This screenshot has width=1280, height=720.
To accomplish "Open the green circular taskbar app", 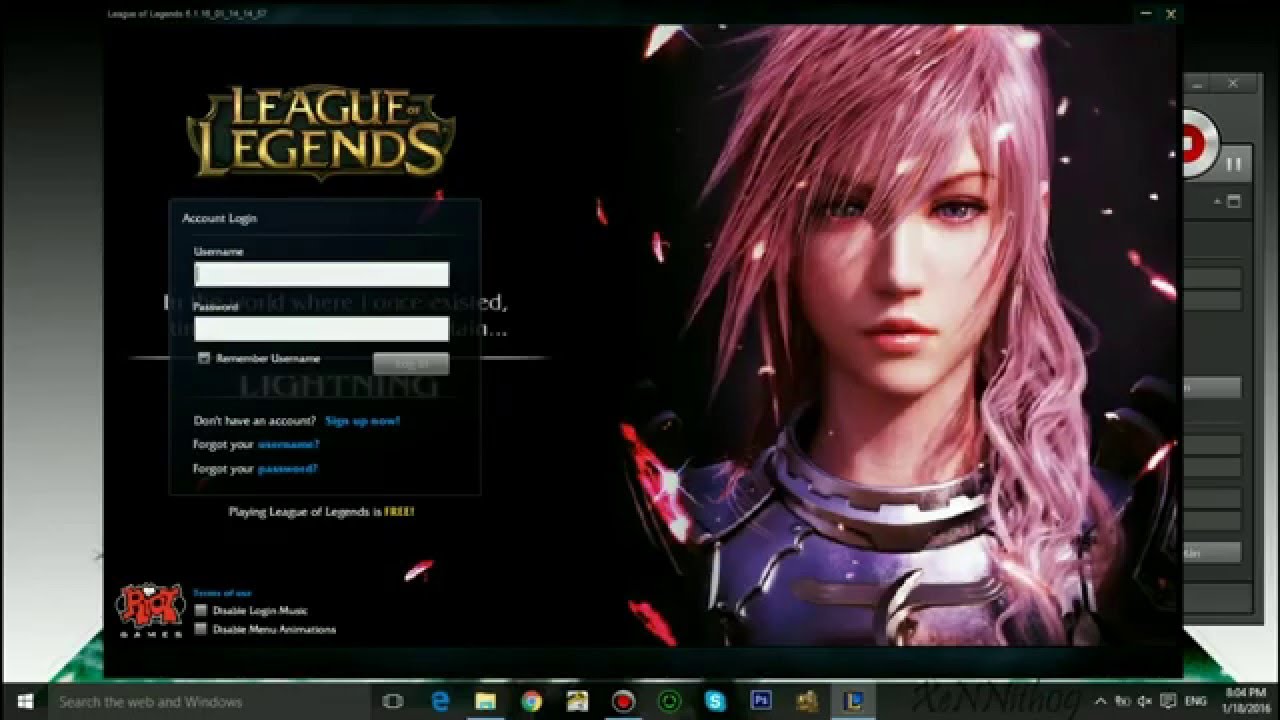I will pos(669,702).
